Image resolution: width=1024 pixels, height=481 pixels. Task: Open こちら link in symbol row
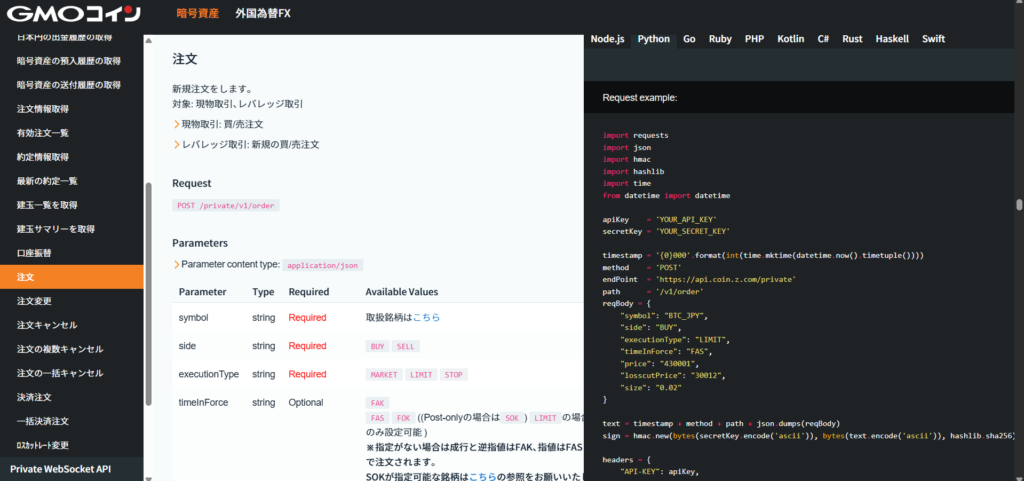[x=426, y=317]
